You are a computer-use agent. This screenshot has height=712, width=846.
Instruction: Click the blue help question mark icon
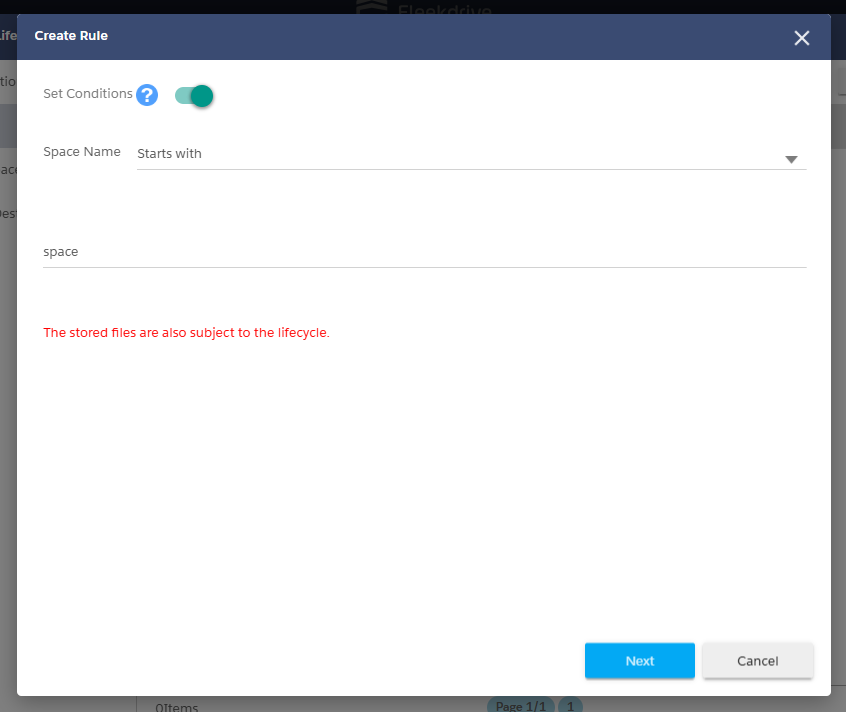pyautogui.click(x=147, y=95)
